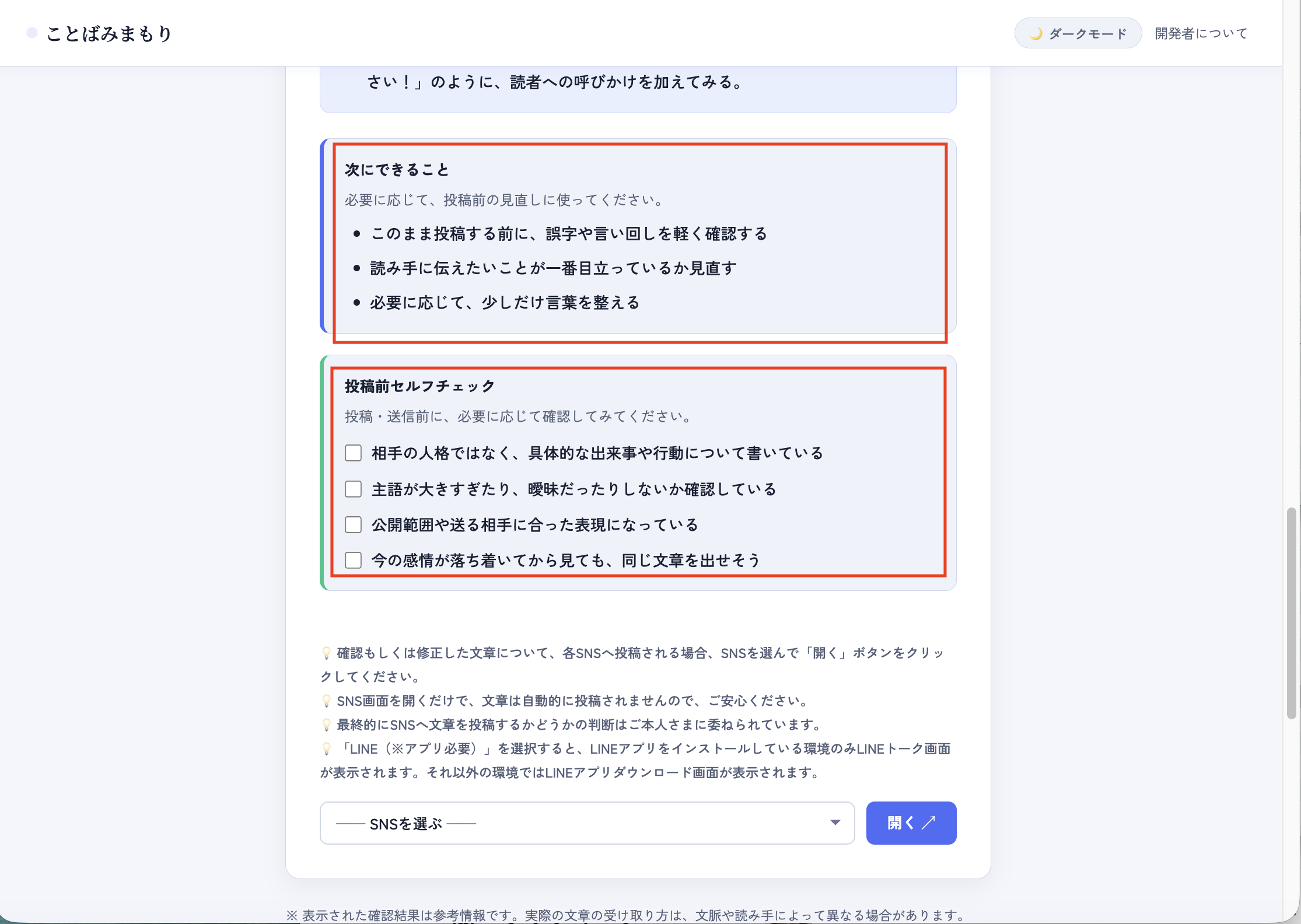The height and width of the screenshot is (924, 1301).
Task: Open the 開発者について link
Action: point(1201,33)
